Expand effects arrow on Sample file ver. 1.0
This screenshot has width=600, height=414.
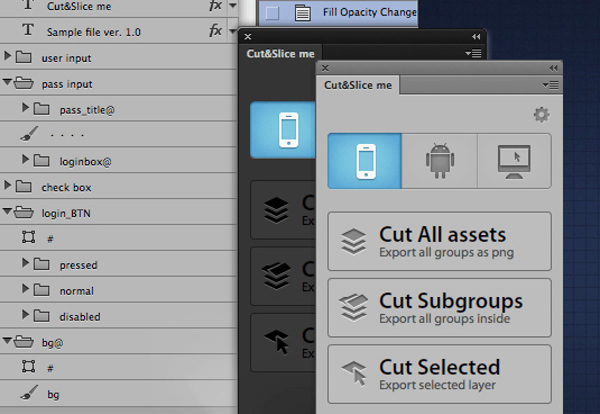point(232,31)
